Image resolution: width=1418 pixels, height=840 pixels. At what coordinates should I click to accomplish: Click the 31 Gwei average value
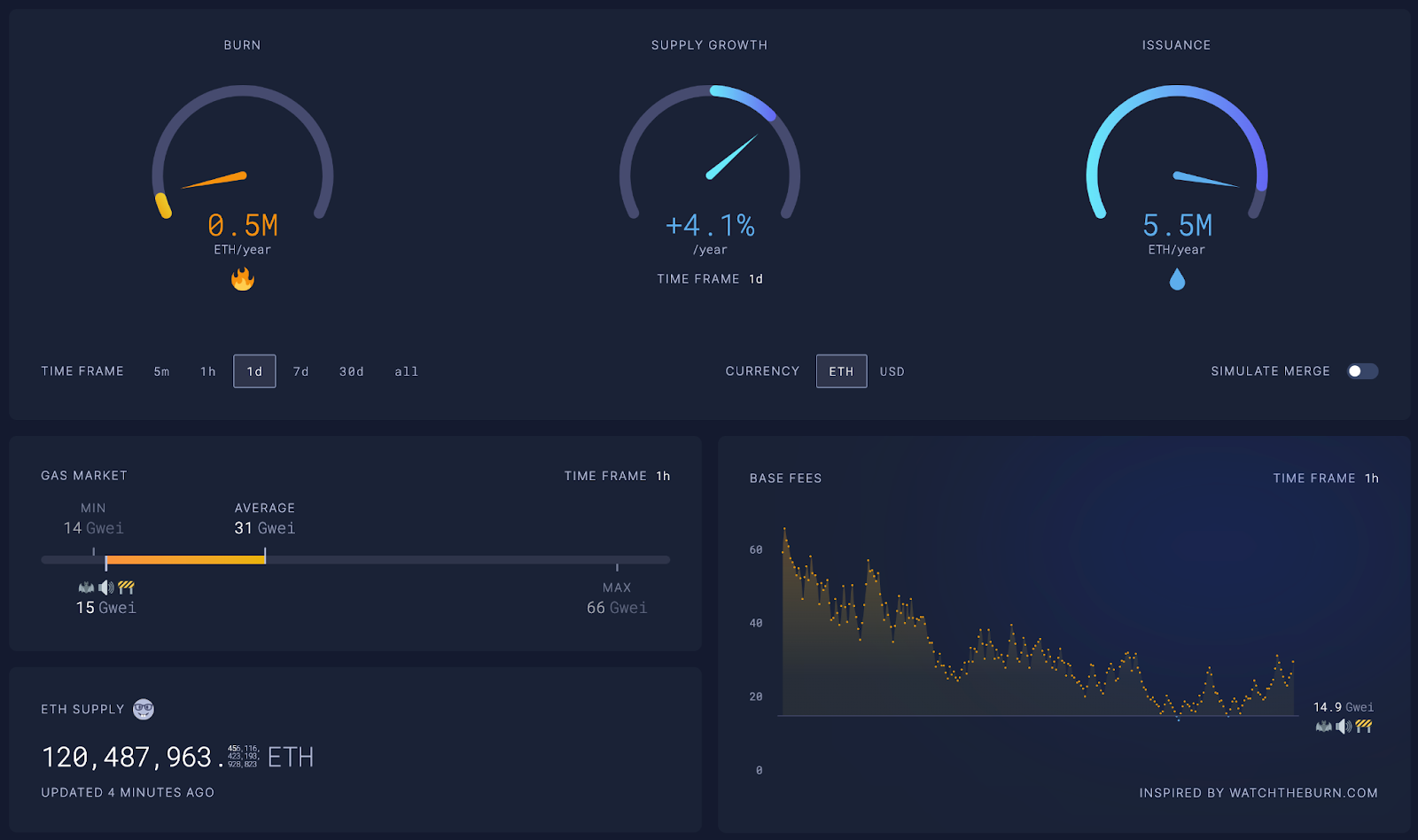pos(265,528)
